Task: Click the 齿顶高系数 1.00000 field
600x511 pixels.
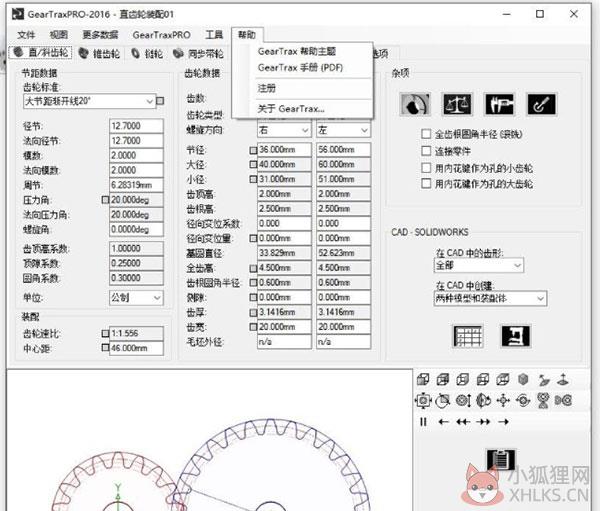Action: click(x=136, y=248)
